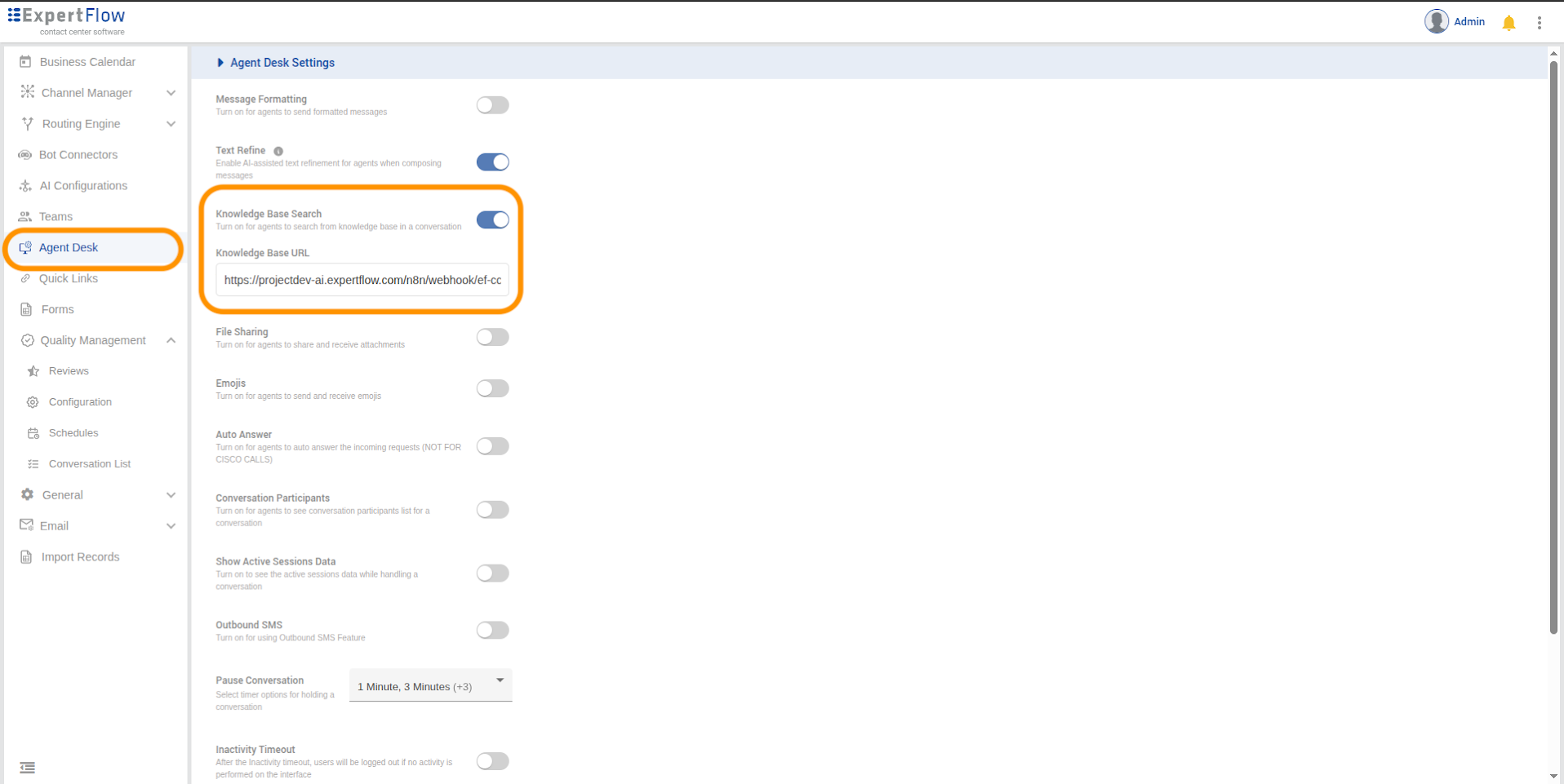Click the Reviews star icon
Image resolution: width=1564 pixels, height=784 pixels.
[33, 371]
